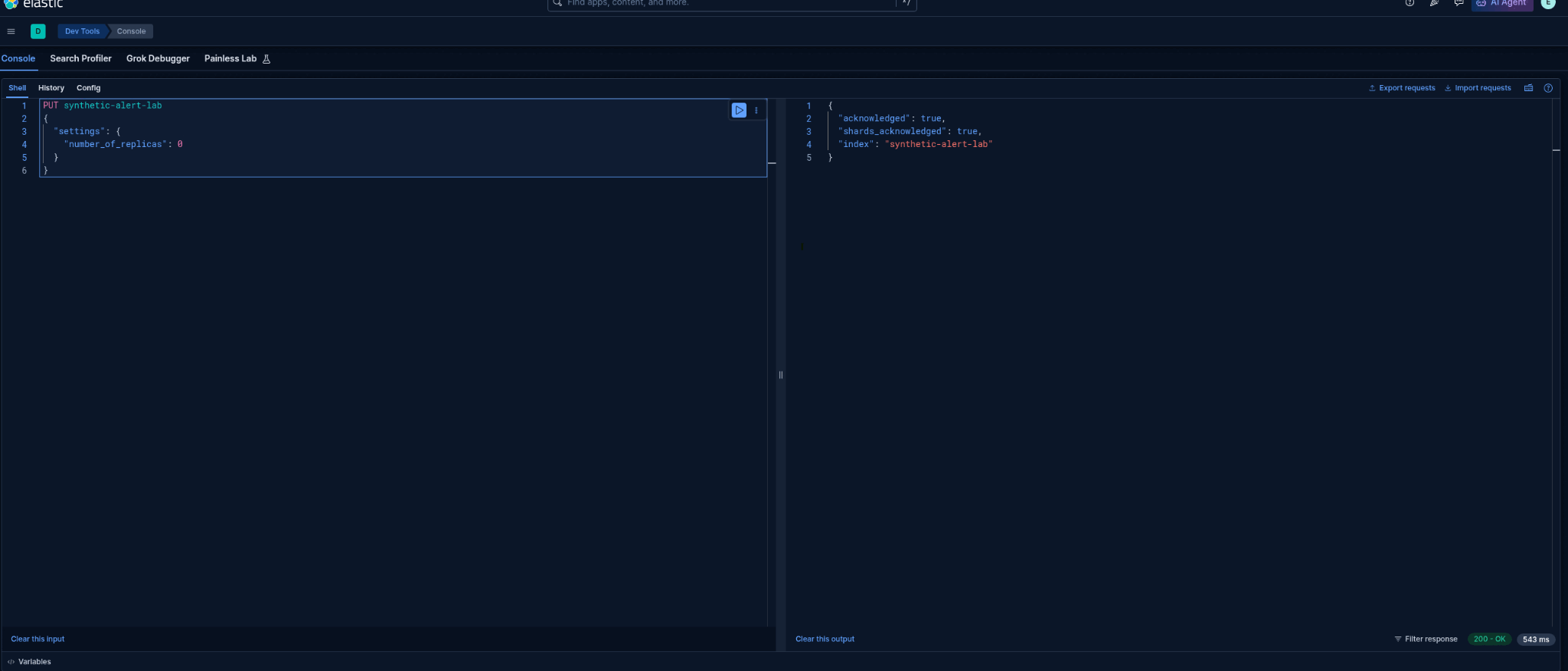
Task: Open the top-bar help menu icon
Action: [x=1410, y=3]
